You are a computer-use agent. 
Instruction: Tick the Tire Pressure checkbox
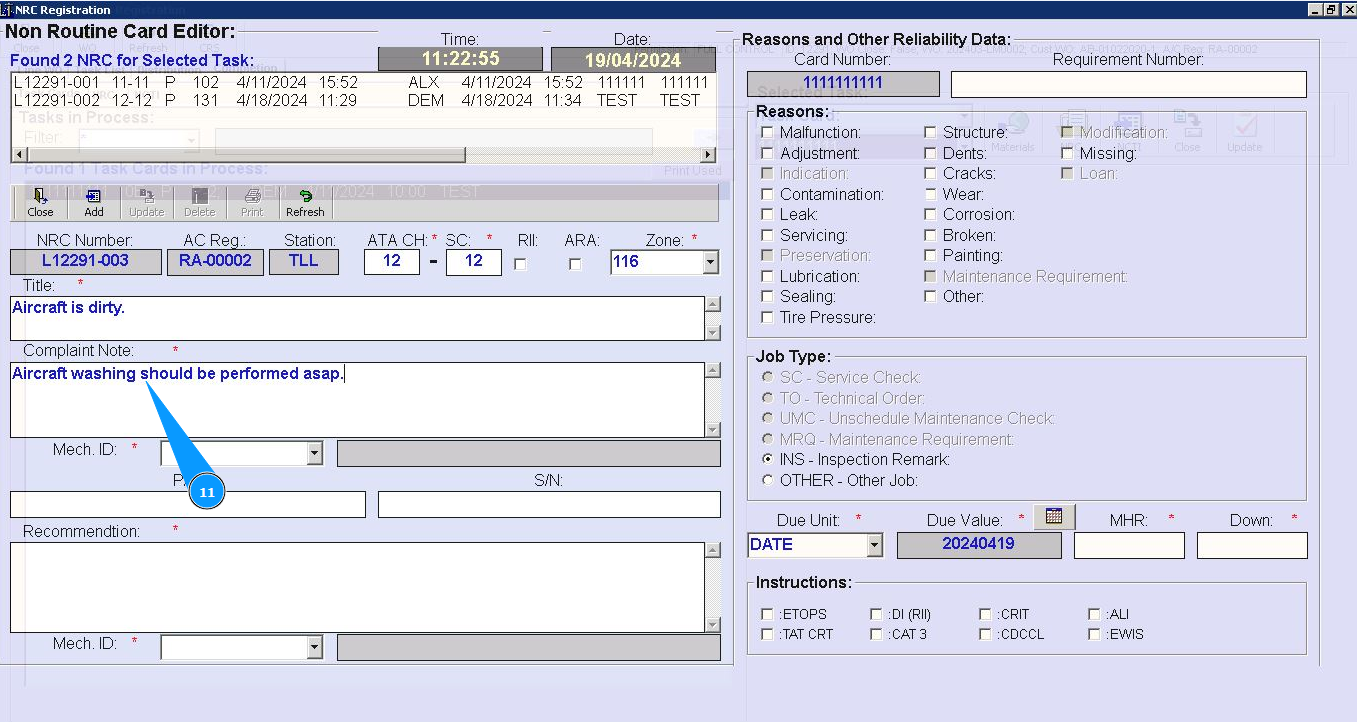tap(767, 317)
